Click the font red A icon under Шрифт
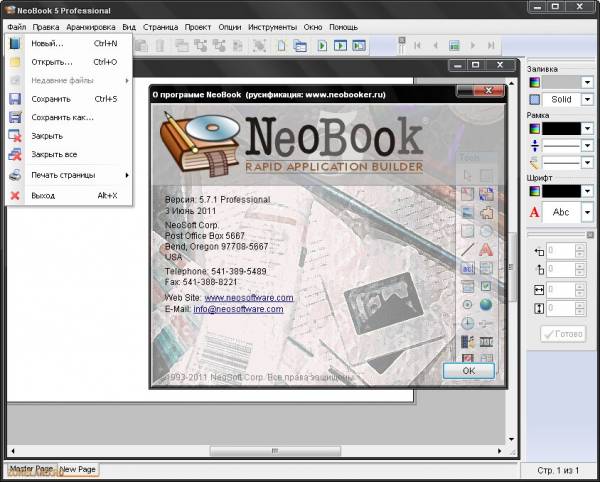600x482 pixels. pos(535,212)
